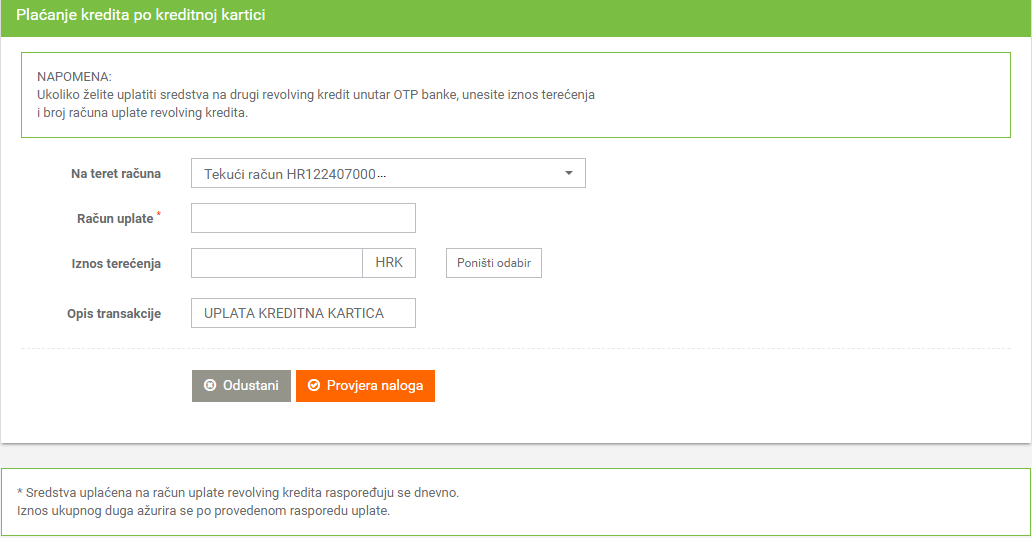Click the Iznos terećenja amount field
Screen dimensions: 1032x541
pos(277,263)
